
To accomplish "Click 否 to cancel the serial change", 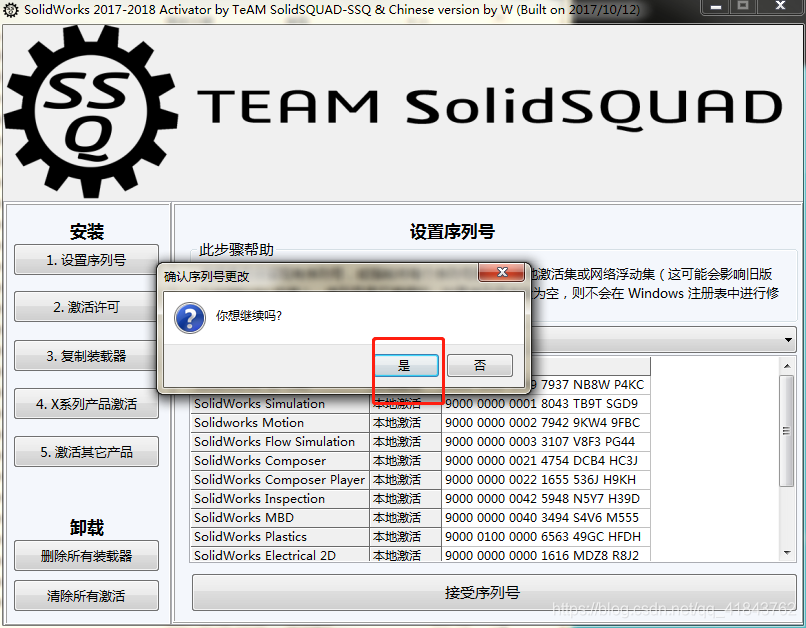I will click(480, 365).
